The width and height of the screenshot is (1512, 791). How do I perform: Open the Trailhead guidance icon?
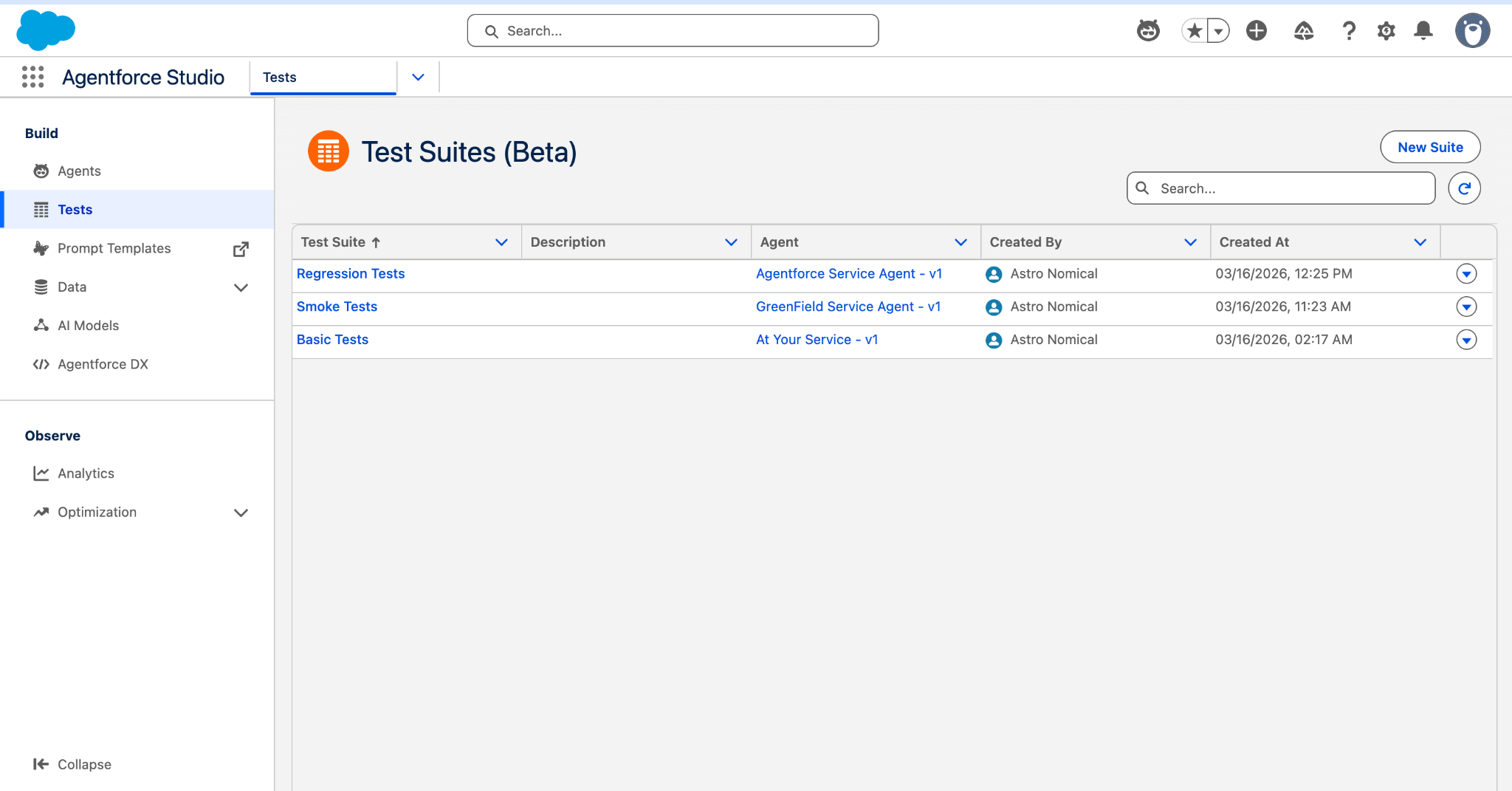(x=1303, y=31)
